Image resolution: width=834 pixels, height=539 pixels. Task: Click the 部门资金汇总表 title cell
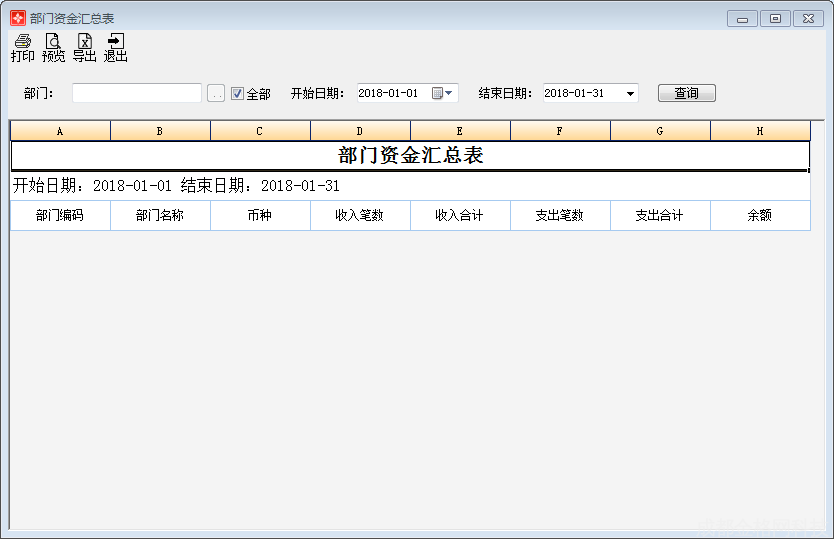(x=410, y=156)
